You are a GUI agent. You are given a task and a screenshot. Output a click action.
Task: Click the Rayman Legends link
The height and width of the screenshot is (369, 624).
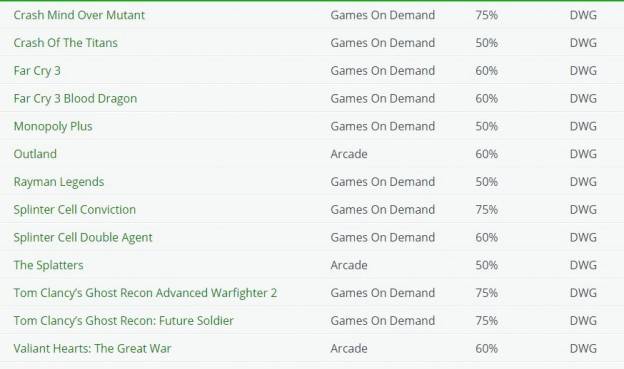coord(59,182)
